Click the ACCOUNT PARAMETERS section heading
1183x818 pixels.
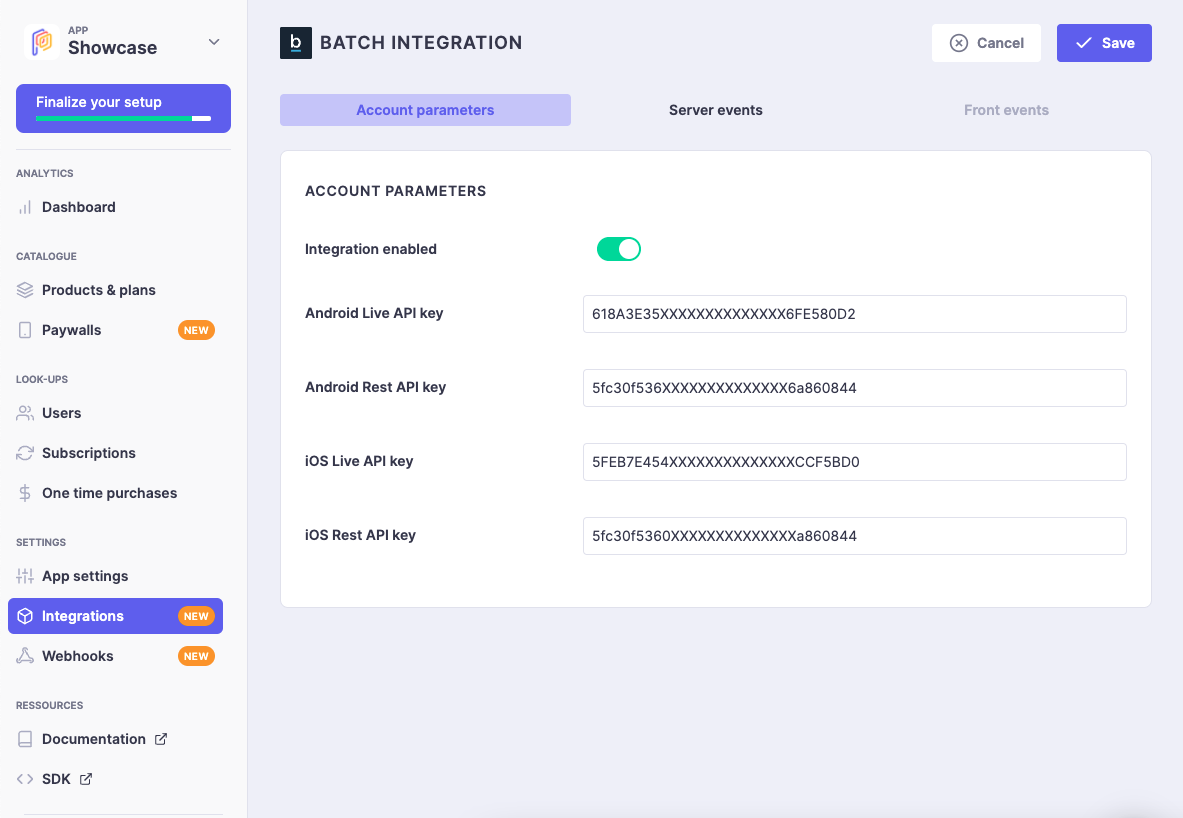tap(395, 191)
